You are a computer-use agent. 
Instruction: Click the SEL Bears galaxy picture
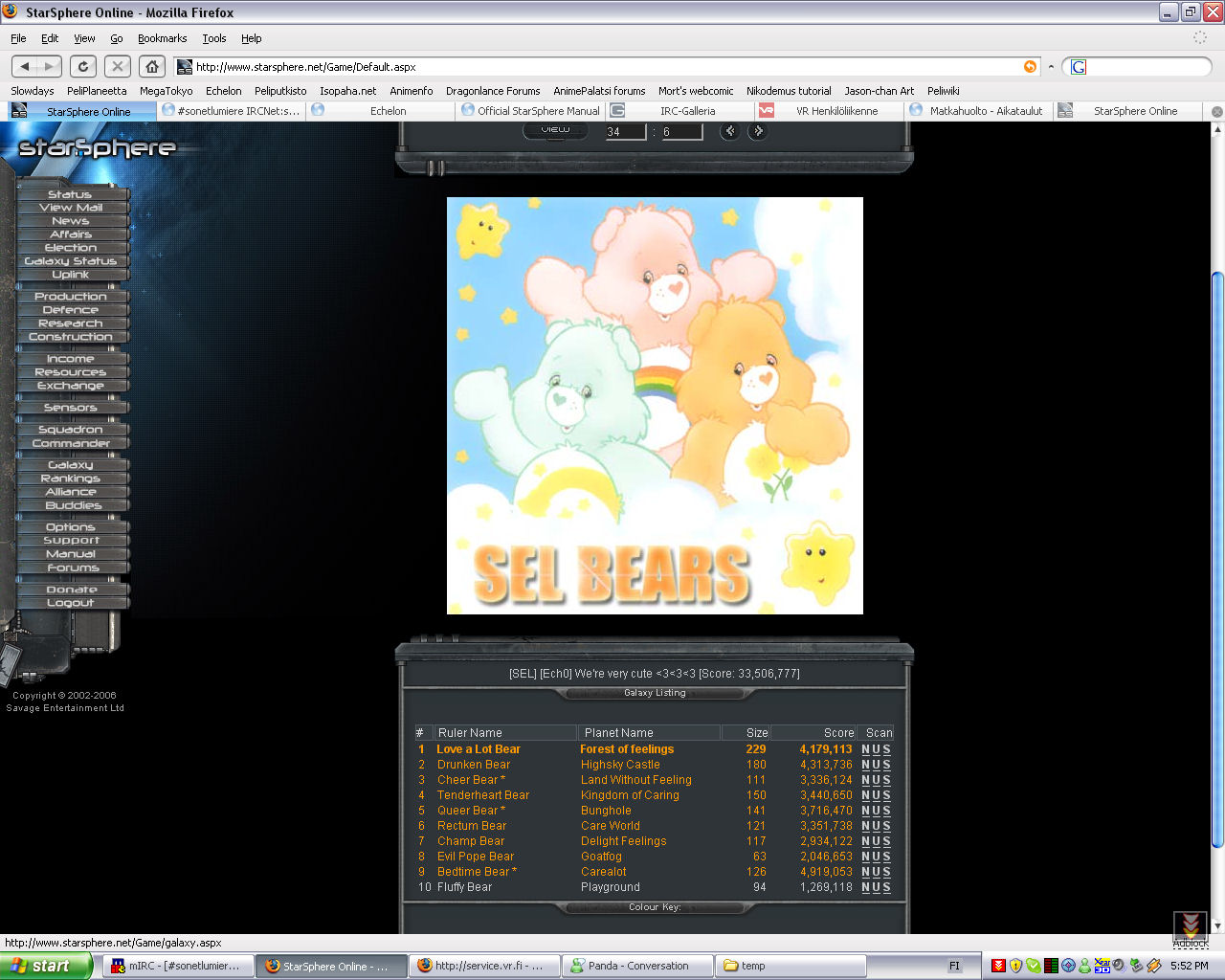655,406
